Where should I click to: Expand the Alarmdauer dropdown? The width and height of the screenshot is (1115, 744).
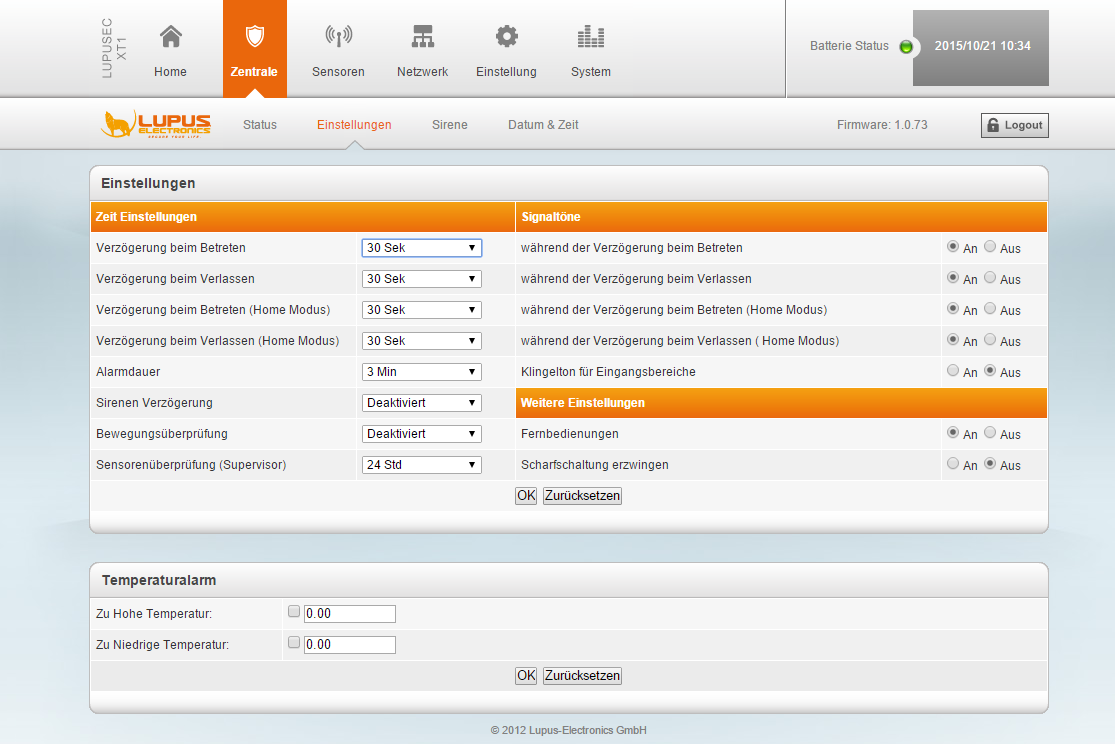coord(421,372)
